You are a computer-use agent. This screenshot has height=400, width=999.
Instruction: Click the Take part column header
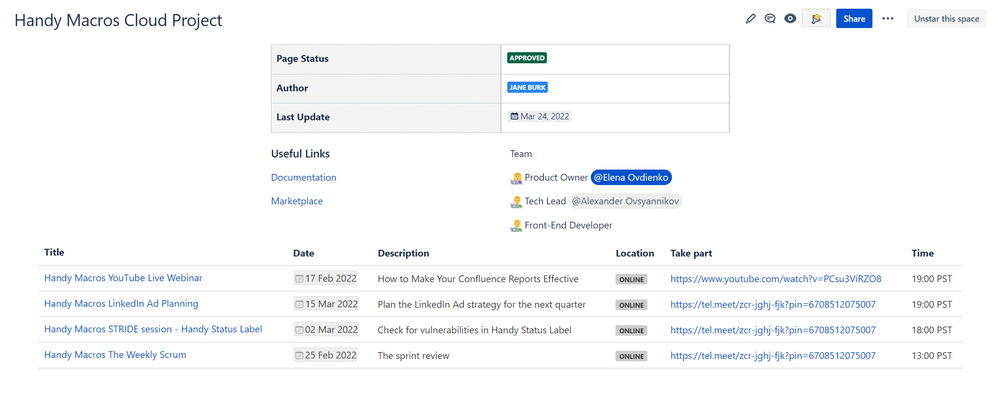[691, 254]
